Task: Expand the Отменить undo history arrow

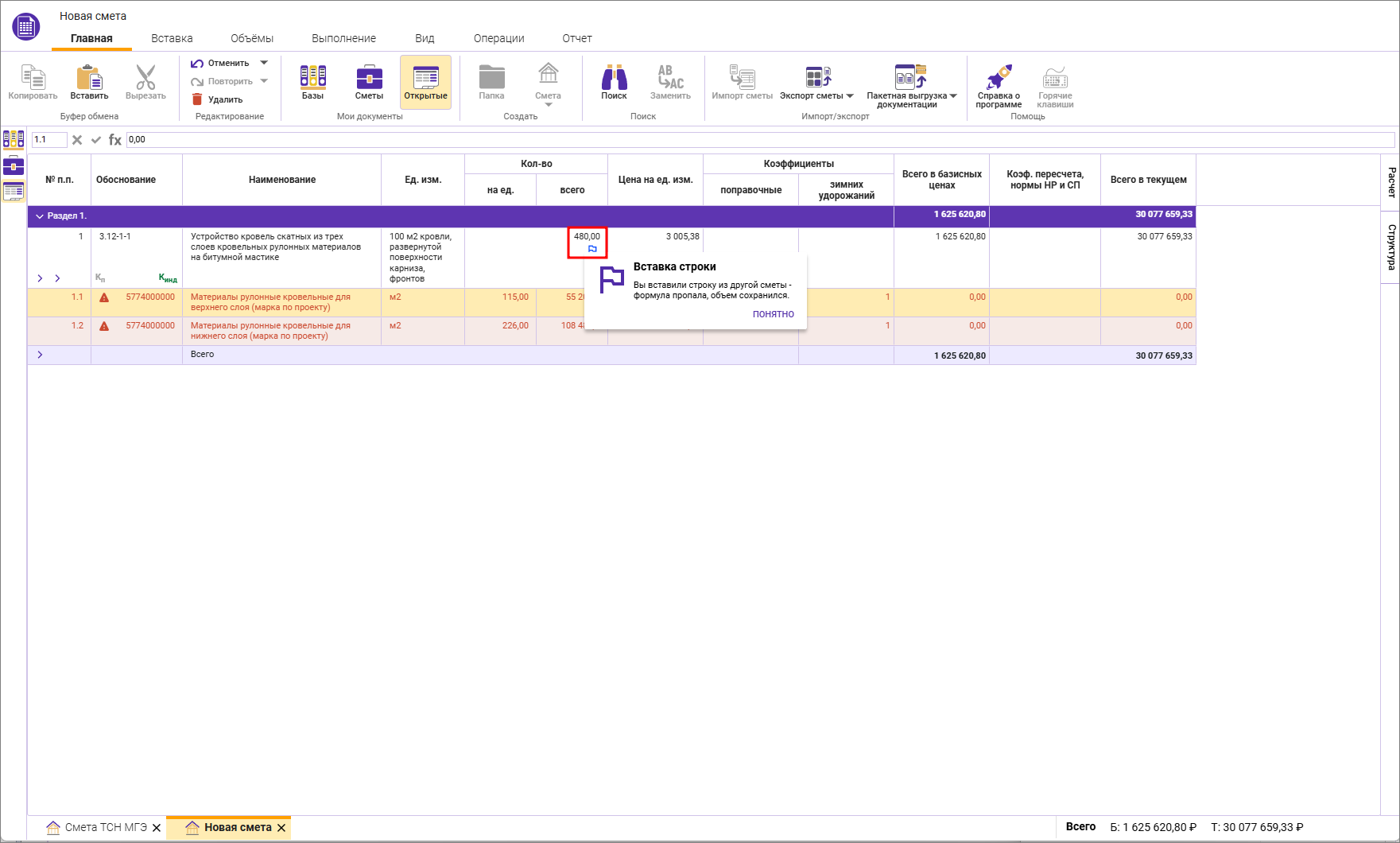Action: [264, 63]
